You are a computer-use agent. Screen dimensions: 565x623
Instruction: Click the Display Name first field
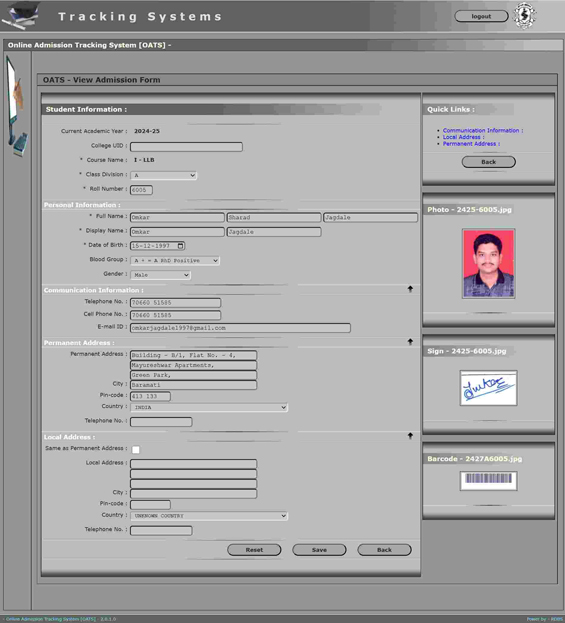pyautogui.click(x=177, y=232)
